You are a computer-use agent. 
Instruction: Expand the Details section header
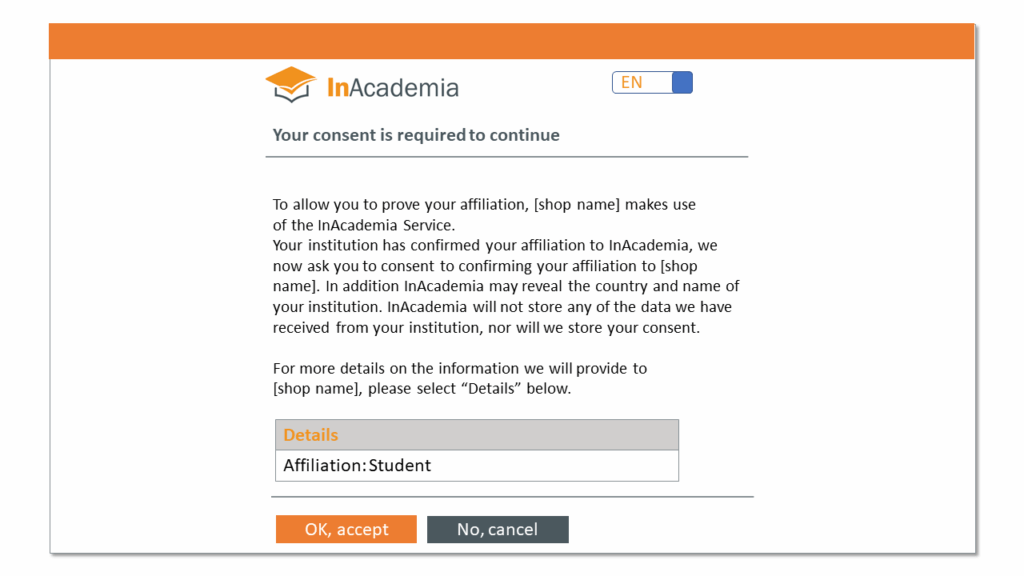click(x=477, y=435)
